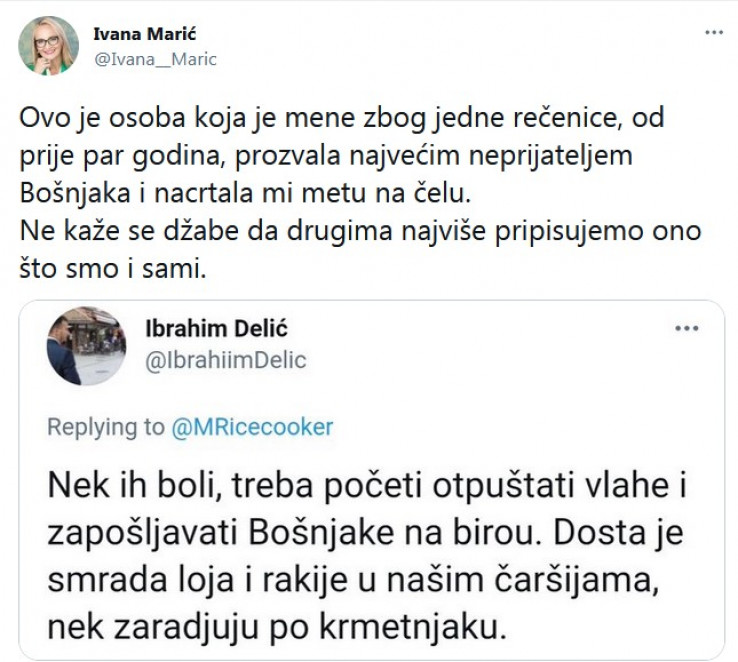738x662 pixels.
Task: Open the @Ivana__Maric handle link
Action: [x=155, y=59]
